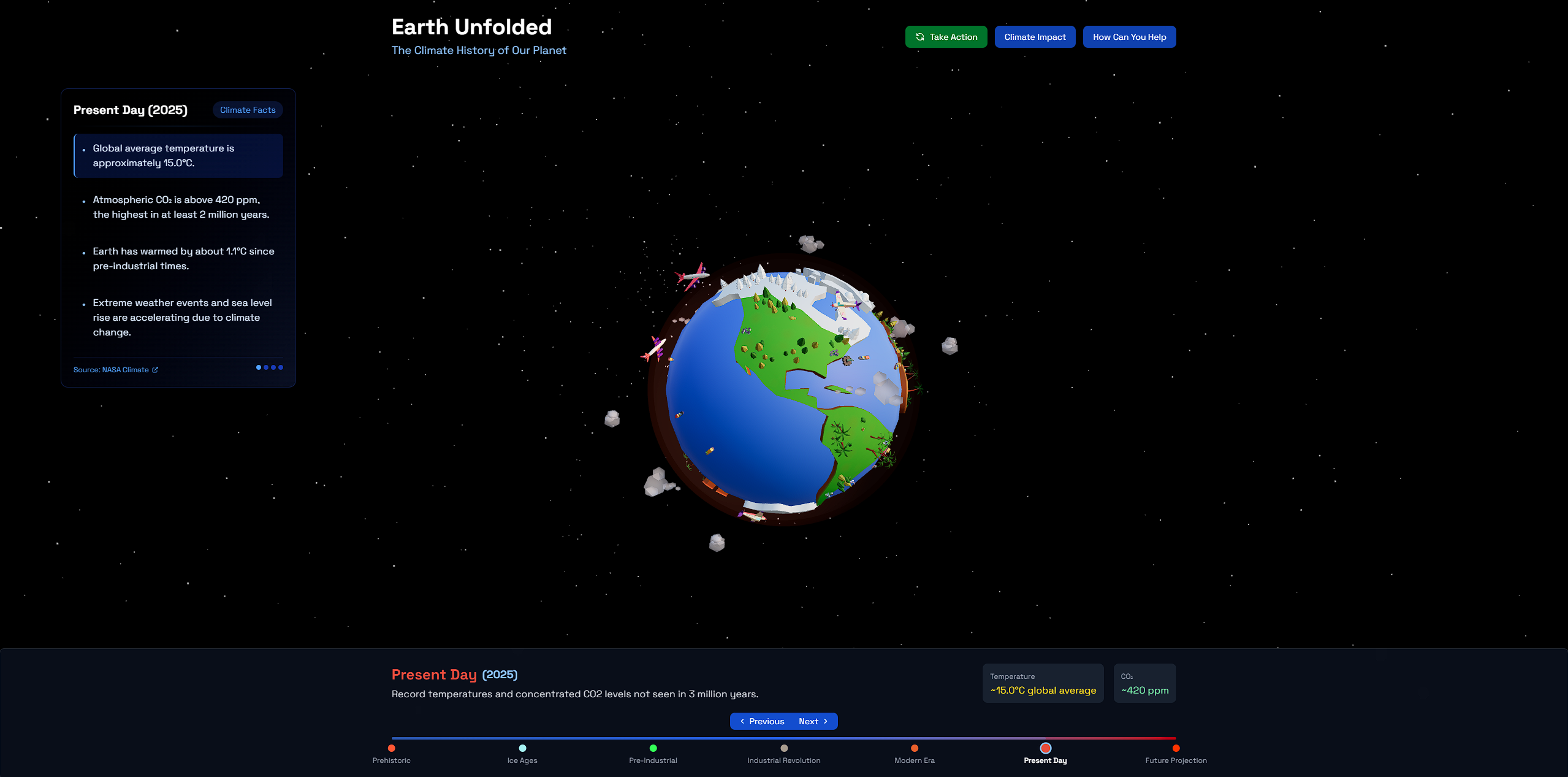Open the Climate Impact panel
The image size is (1568, 777).
pyautogui.click(x=1035, y=37)
